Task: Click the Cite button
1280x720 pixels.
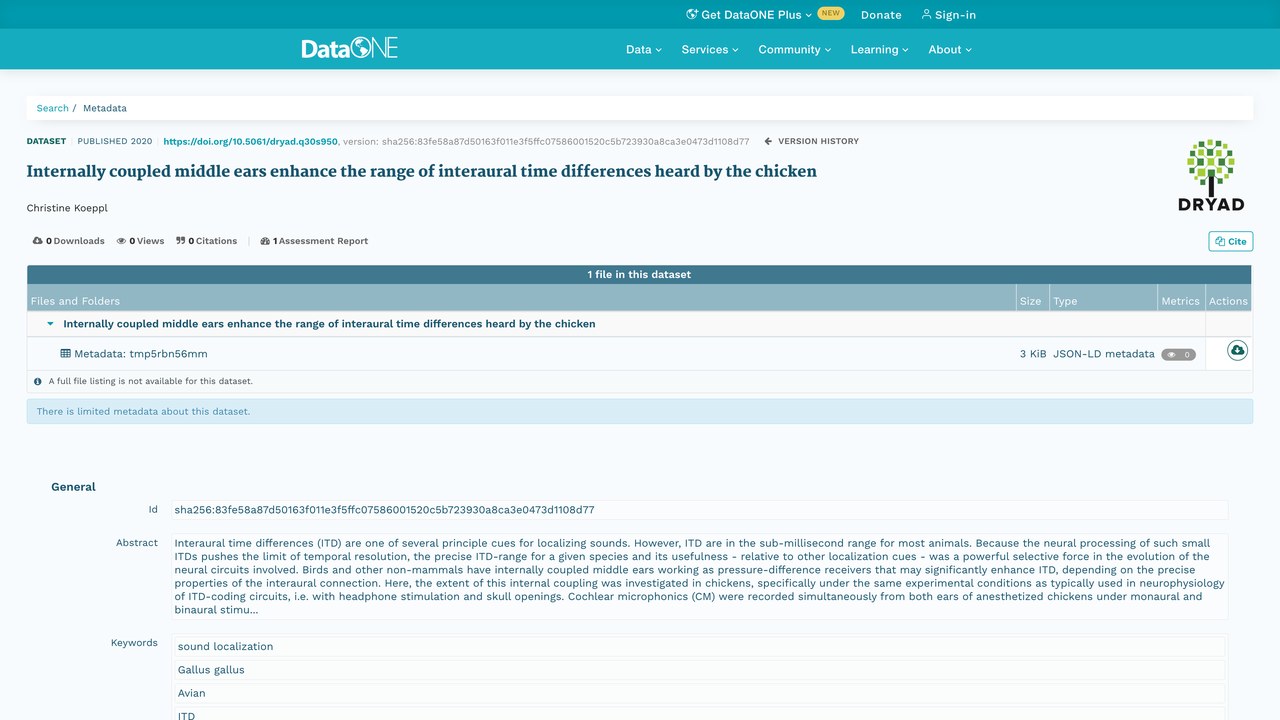Action: click(x=1230, y=241)
